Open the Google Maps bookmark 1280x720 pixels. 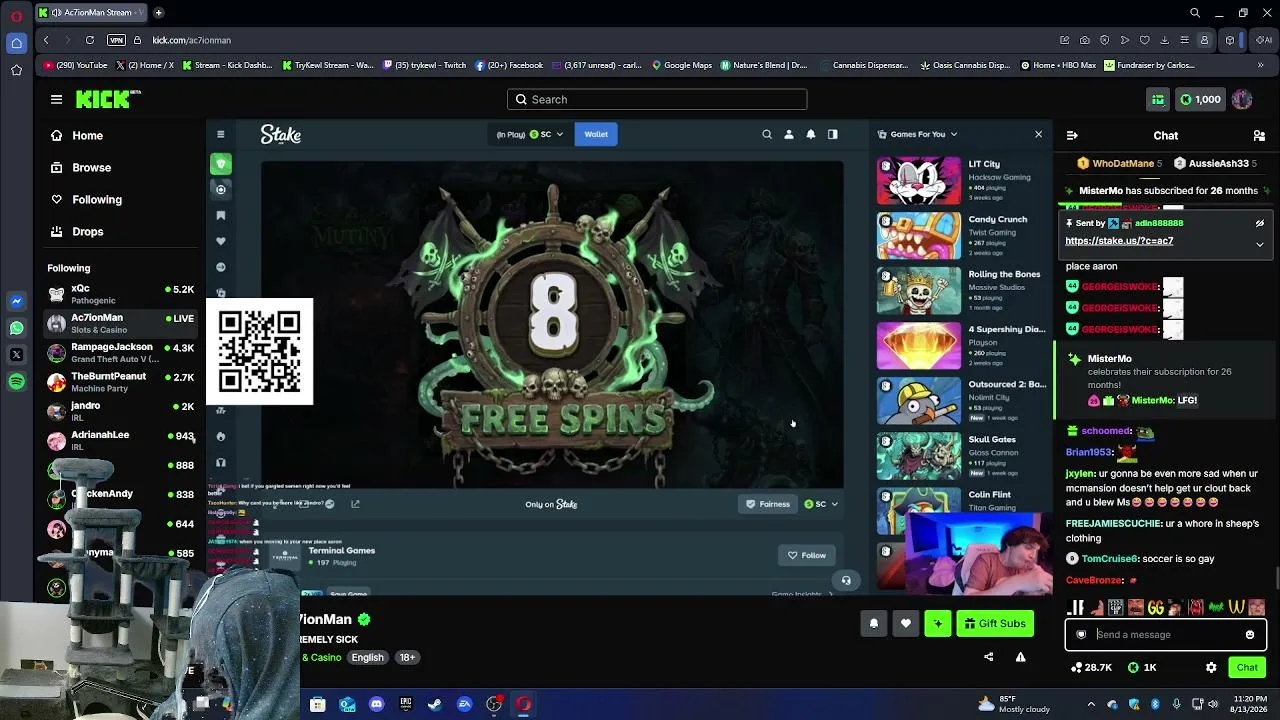point(682,65)
